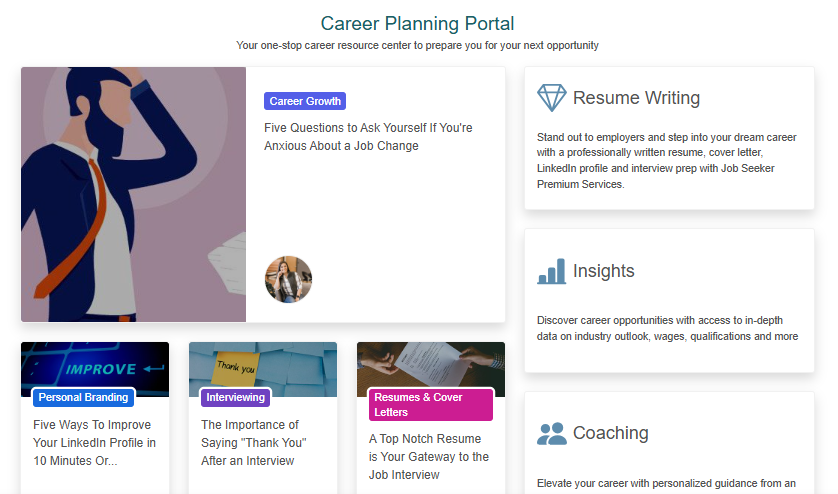Select the Personal Branding tag
This screenshot has width=838, height=494.
click(x=84, y=397)
